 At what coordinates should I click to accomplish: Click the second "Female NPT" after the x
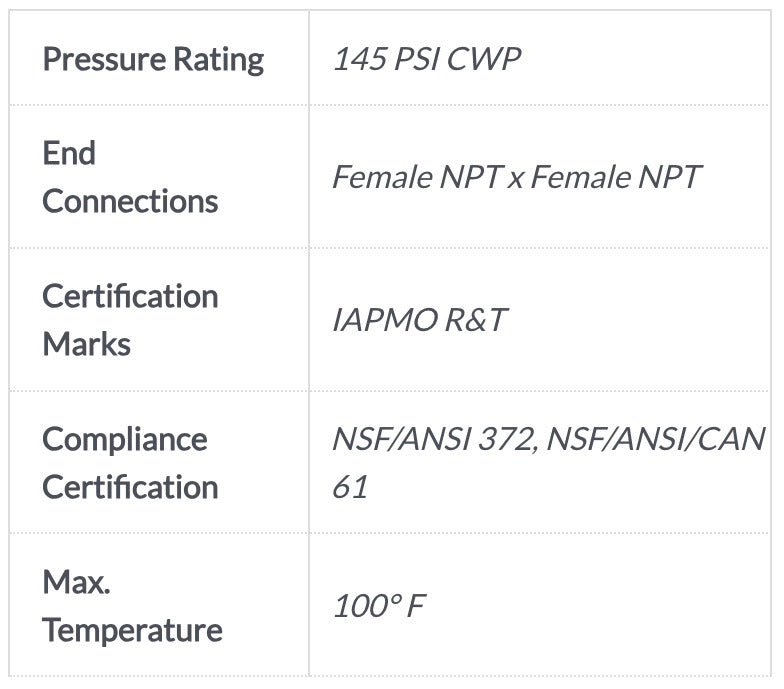pos(615,177)
